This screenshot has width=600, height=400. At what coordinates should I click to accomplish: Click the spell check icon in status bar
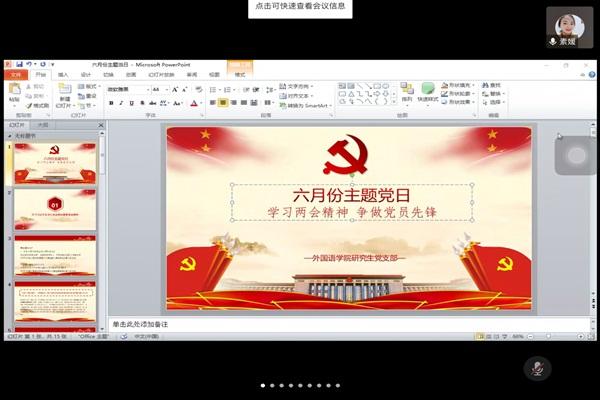click(x=124, y=336)
